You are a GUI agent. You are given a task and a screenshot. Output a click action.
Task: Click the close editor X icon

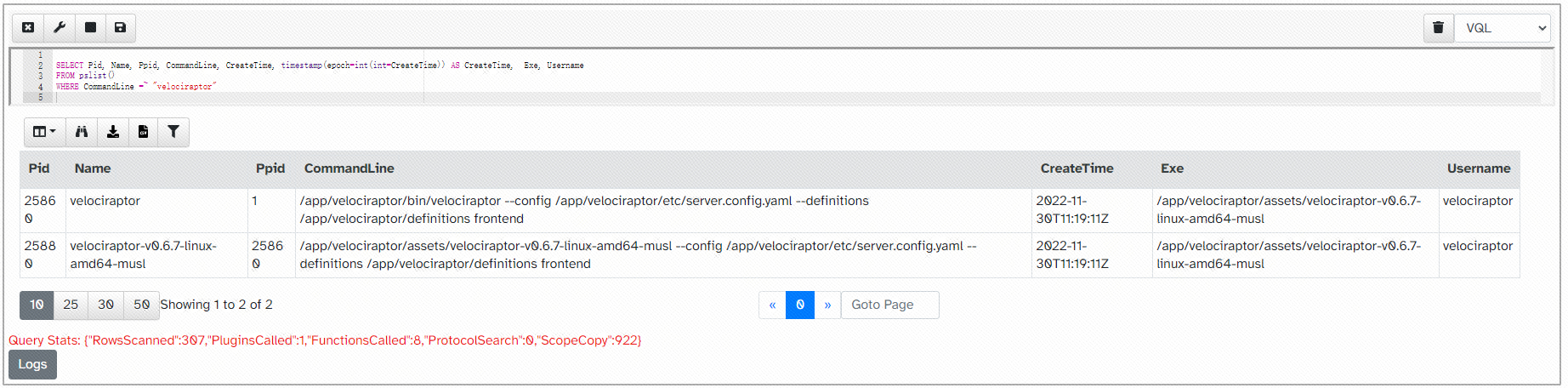(28, 27)
